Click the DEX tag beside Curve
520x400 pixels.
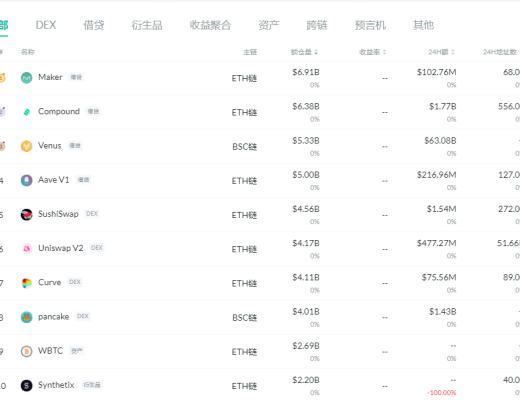tap(75, 282)
